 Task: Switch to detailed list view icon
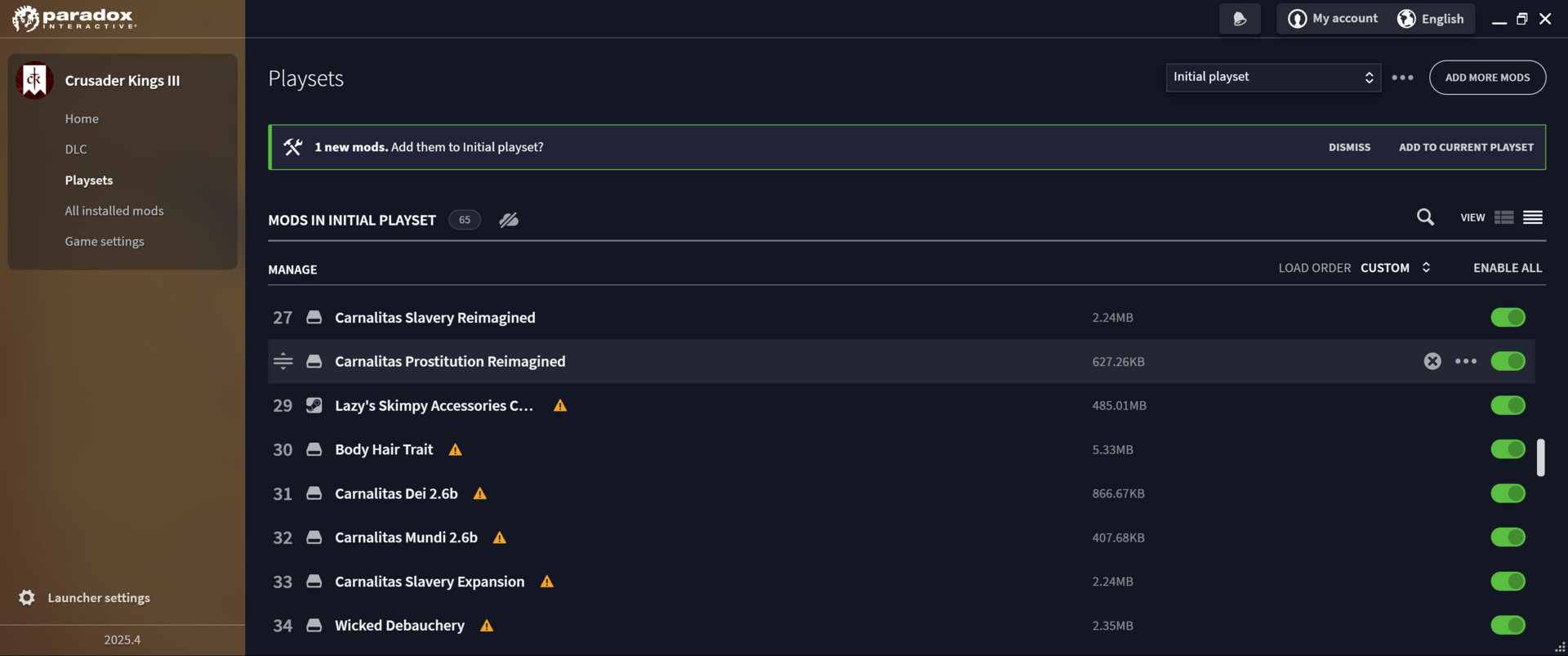tap(1503, 217)
